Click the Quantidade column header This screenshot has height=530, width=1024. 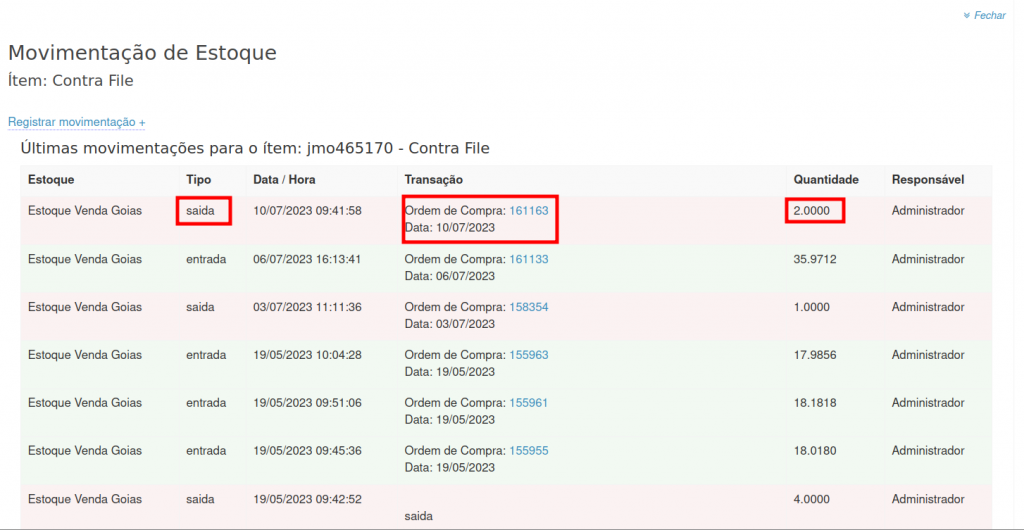point(826,180)
